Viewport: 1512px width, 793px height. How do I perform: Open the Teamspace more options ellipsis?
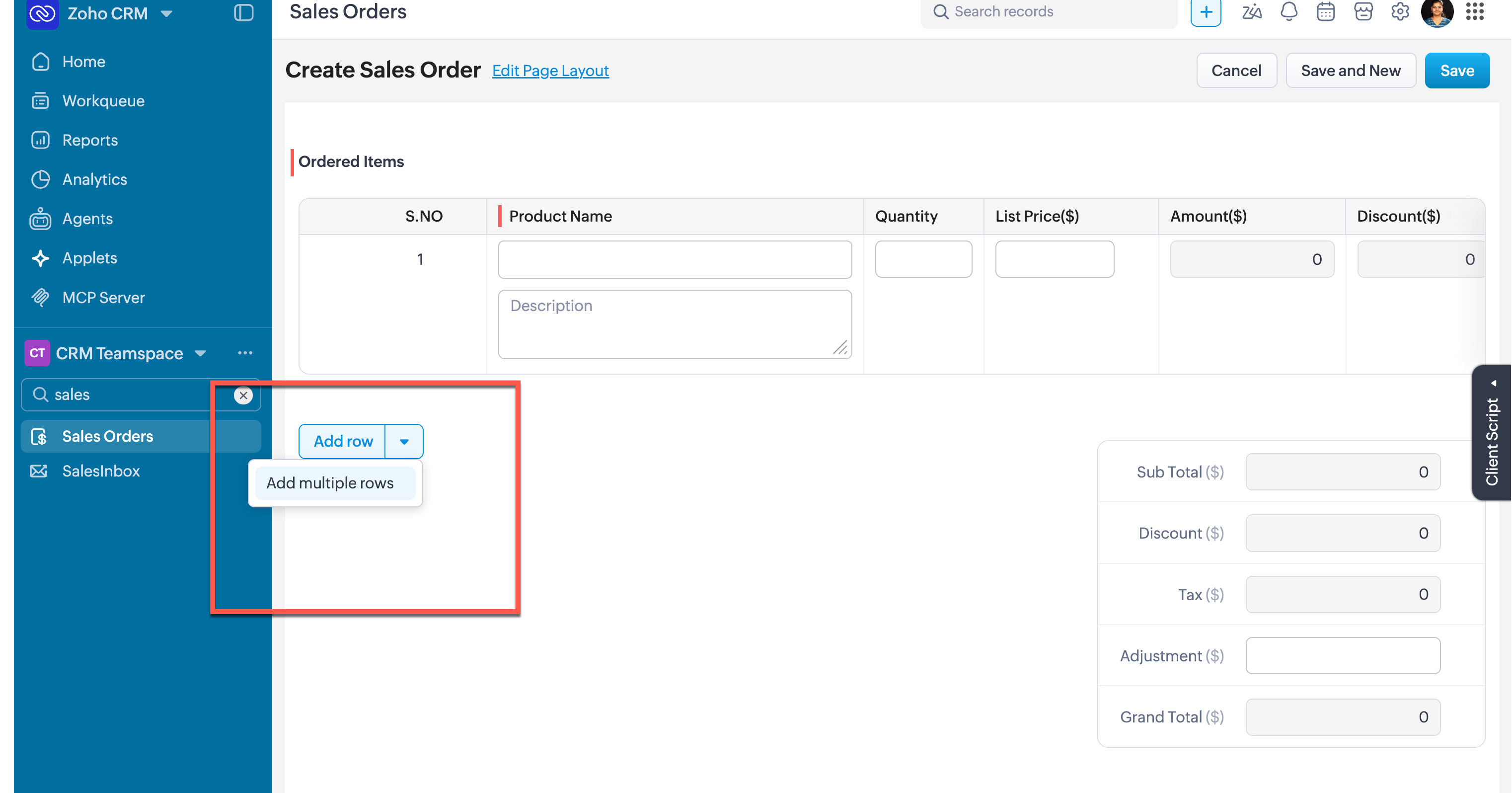coord(245,353)
